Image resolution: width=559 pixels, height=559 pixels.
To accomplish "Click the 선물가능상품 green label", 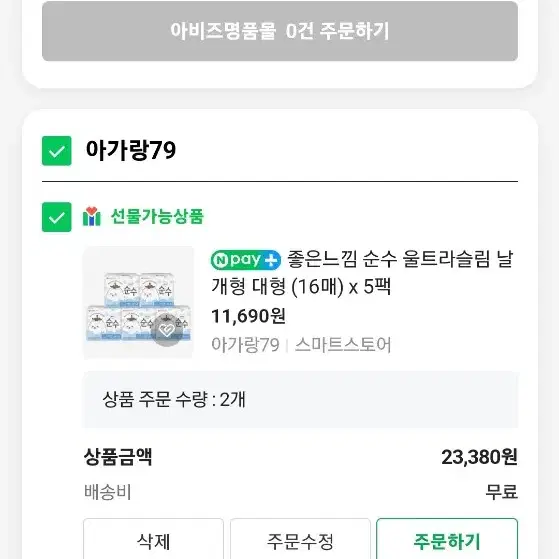I will click(x=157, y=216).
